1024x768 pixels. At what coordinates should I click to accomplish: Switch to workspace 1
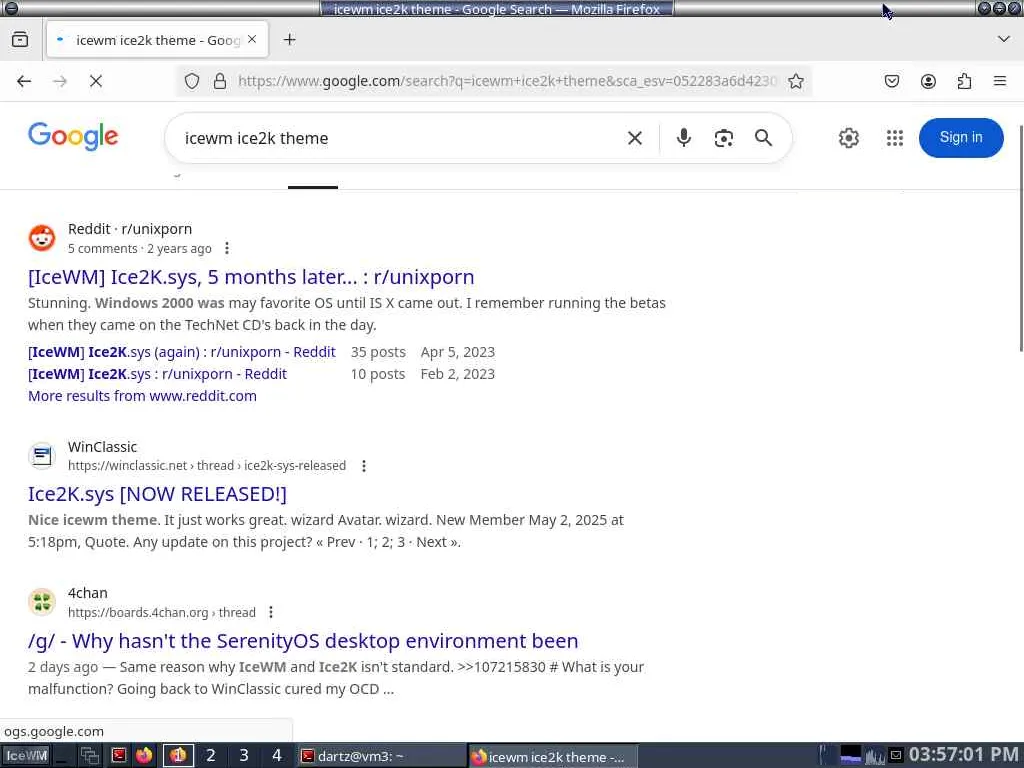[178, 756]
